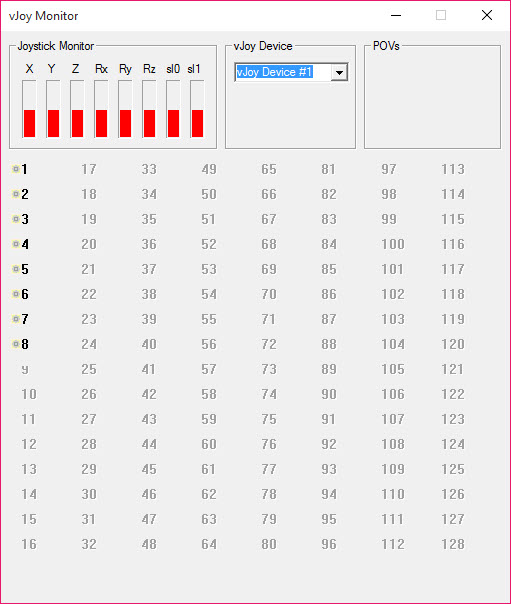Viewport: 511px width, 604px height.
Task: Click the button 5 indicator icon
Action: [16, 269]
